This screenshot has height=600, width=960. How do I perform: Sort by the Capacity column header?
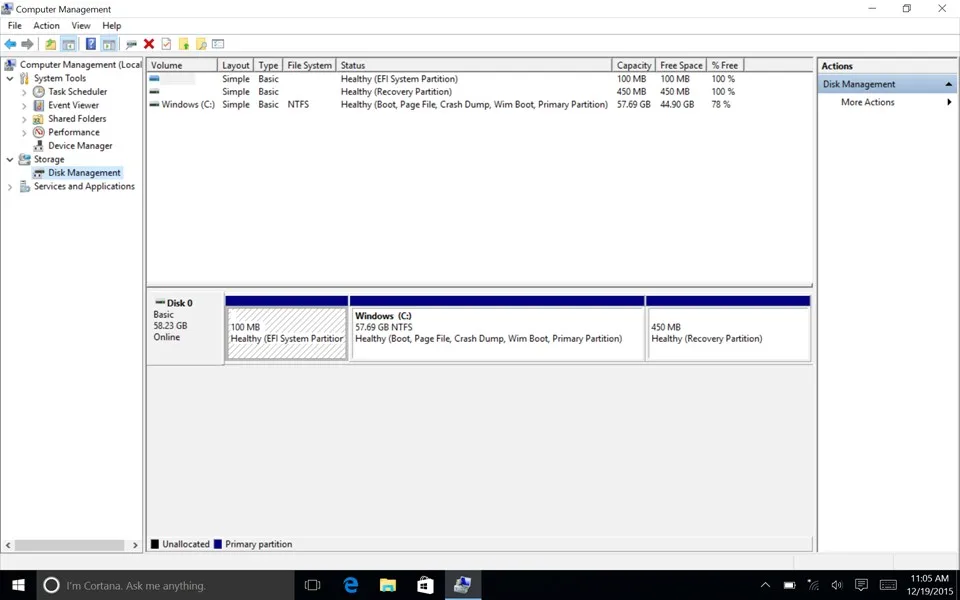[x=634, y=65]
